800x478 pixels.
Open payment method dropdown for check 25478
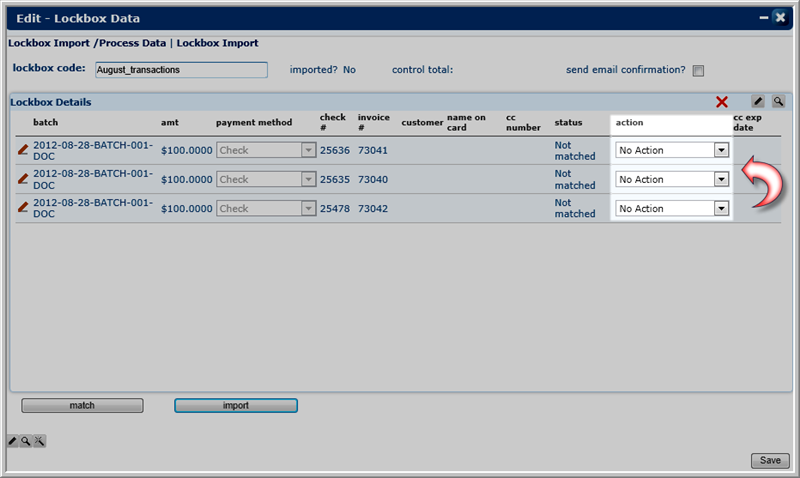point(266,208)
